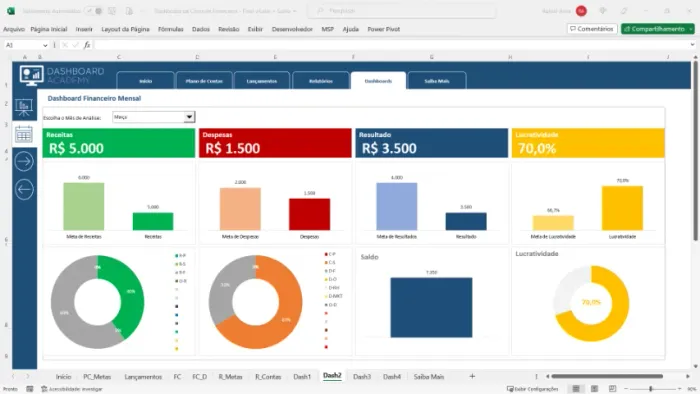Open the Layout da Página ribbon tab
700x394 pixels.
coord(125,29)
